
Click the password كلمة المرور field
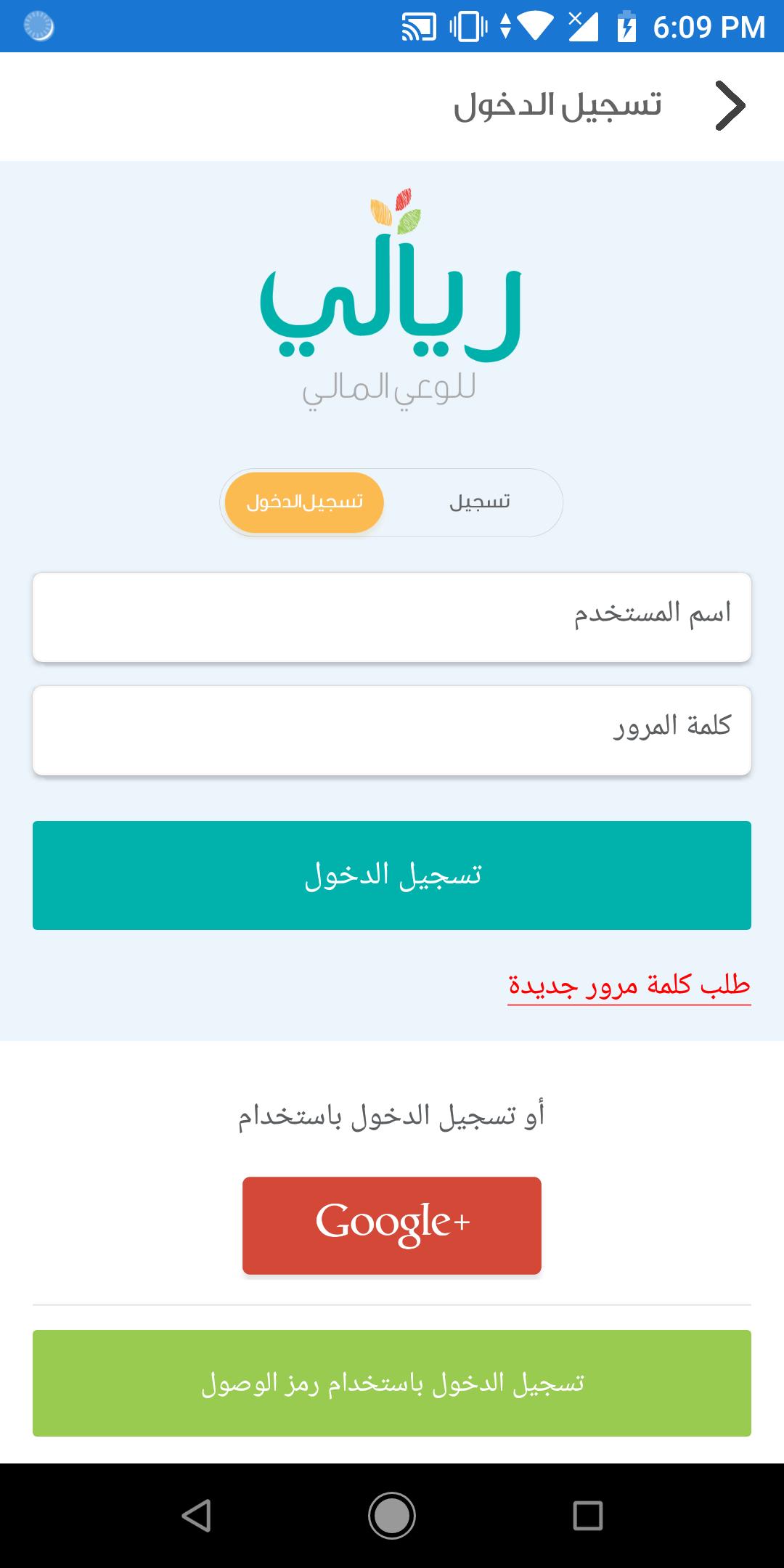(392, 730)
